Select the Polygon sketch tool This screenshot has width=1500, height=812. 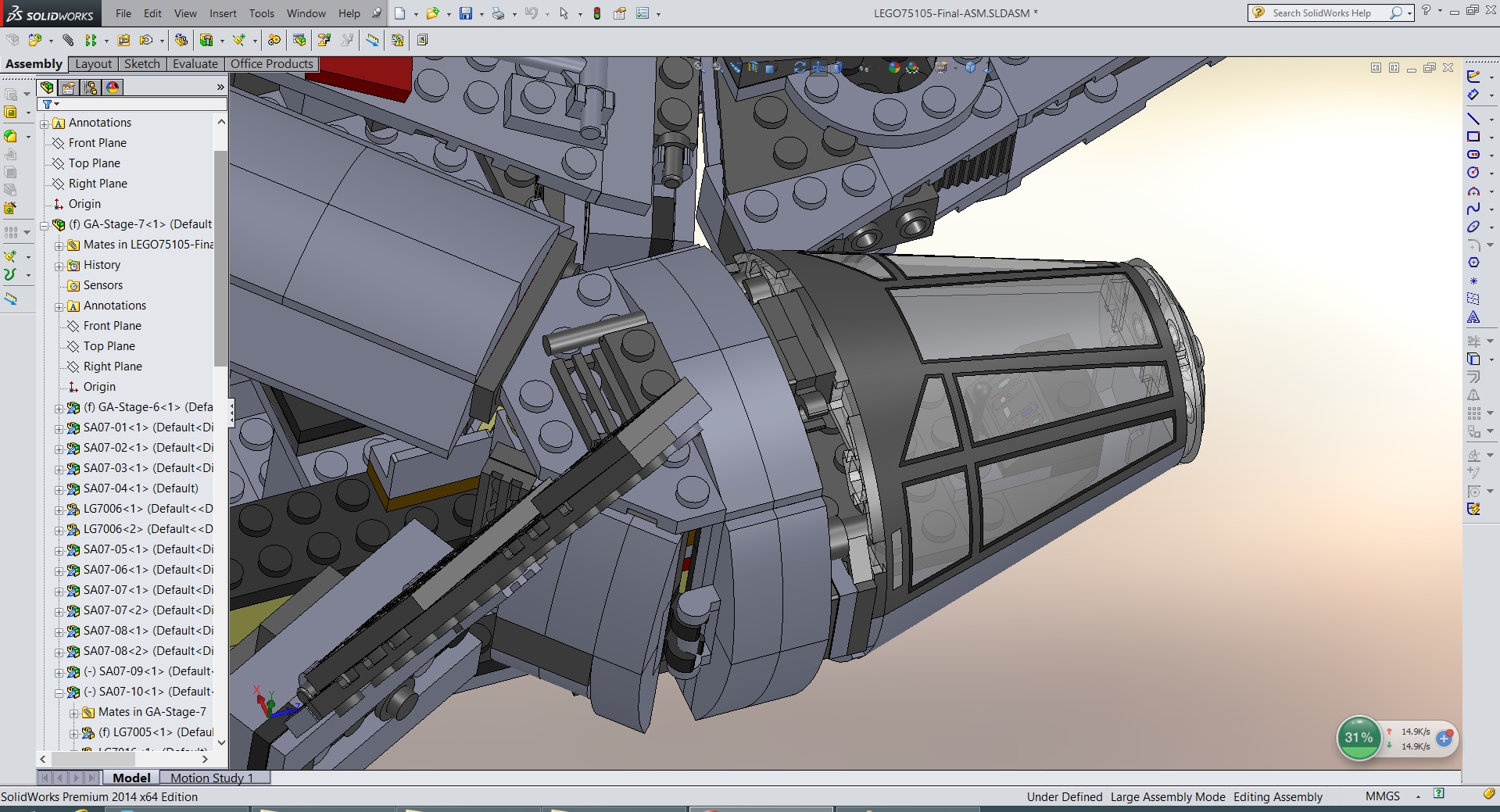click(x=1473, y=263)
